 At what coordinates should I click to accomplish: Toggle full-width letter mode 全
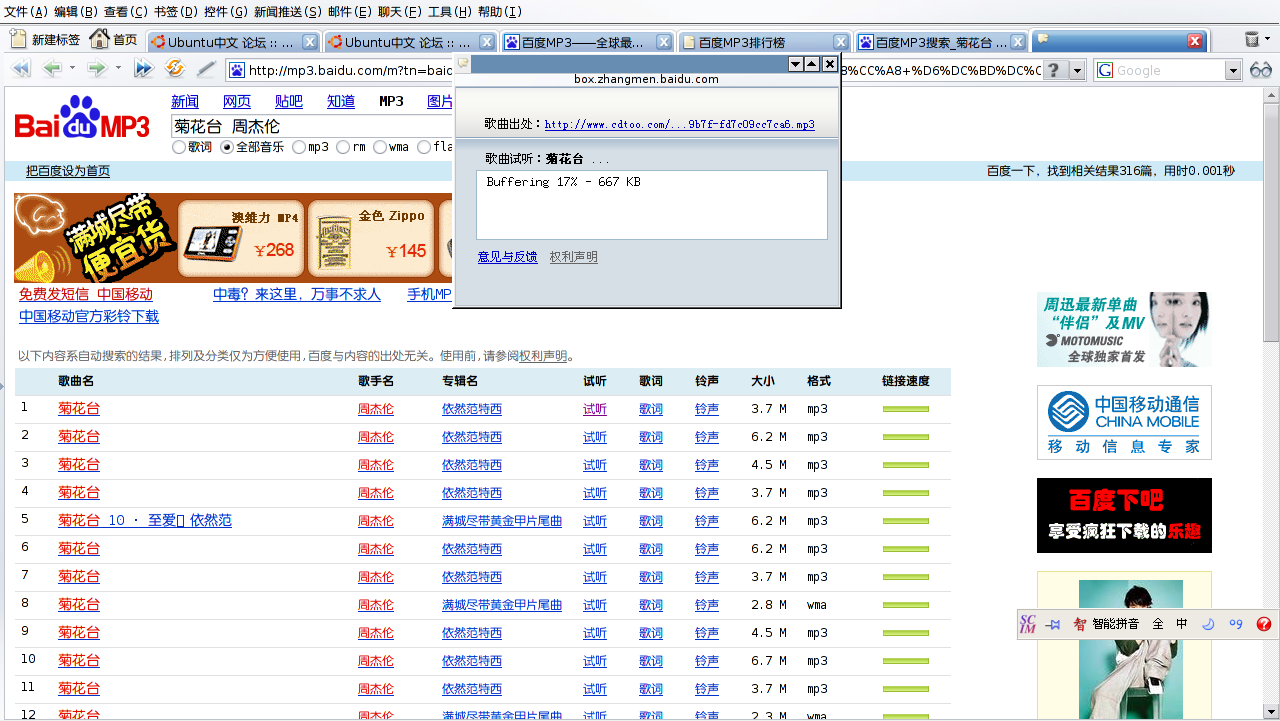pyautogui.click(x=1157, y=624)
